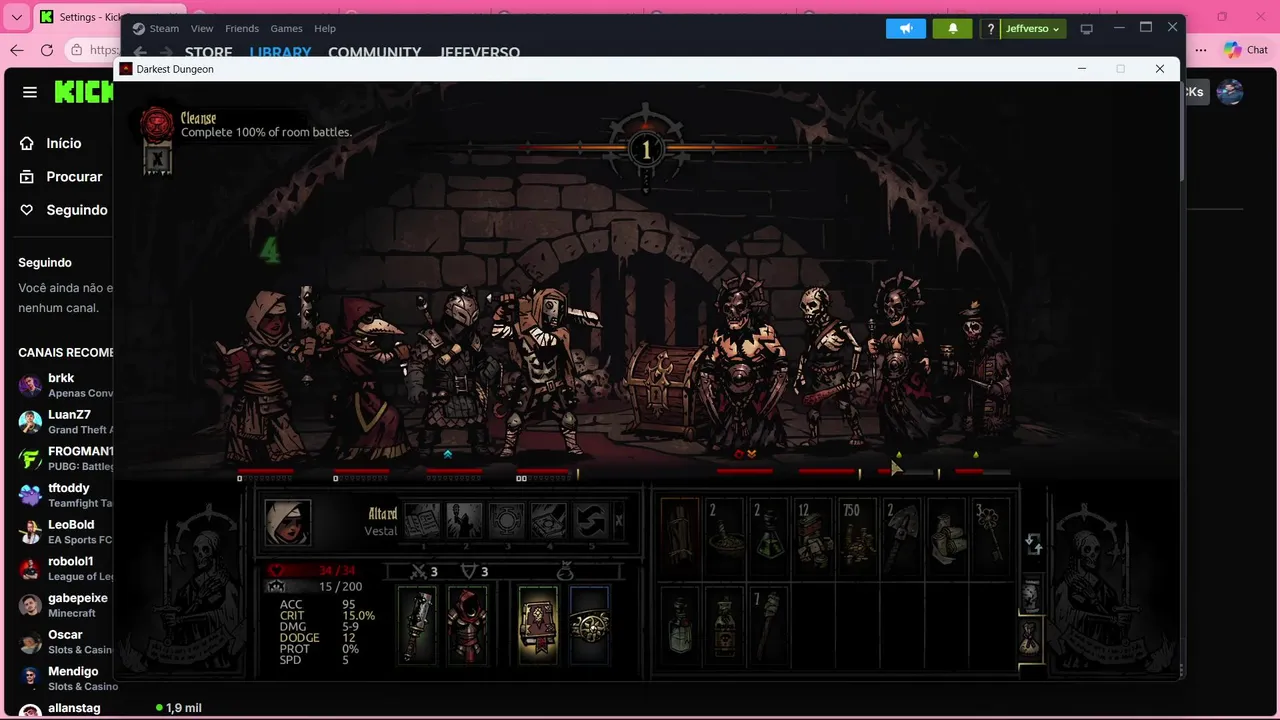Open Mendigo channel in Kick sidebar
This screenshot has height=720, width=1280.
coord(65,678)
